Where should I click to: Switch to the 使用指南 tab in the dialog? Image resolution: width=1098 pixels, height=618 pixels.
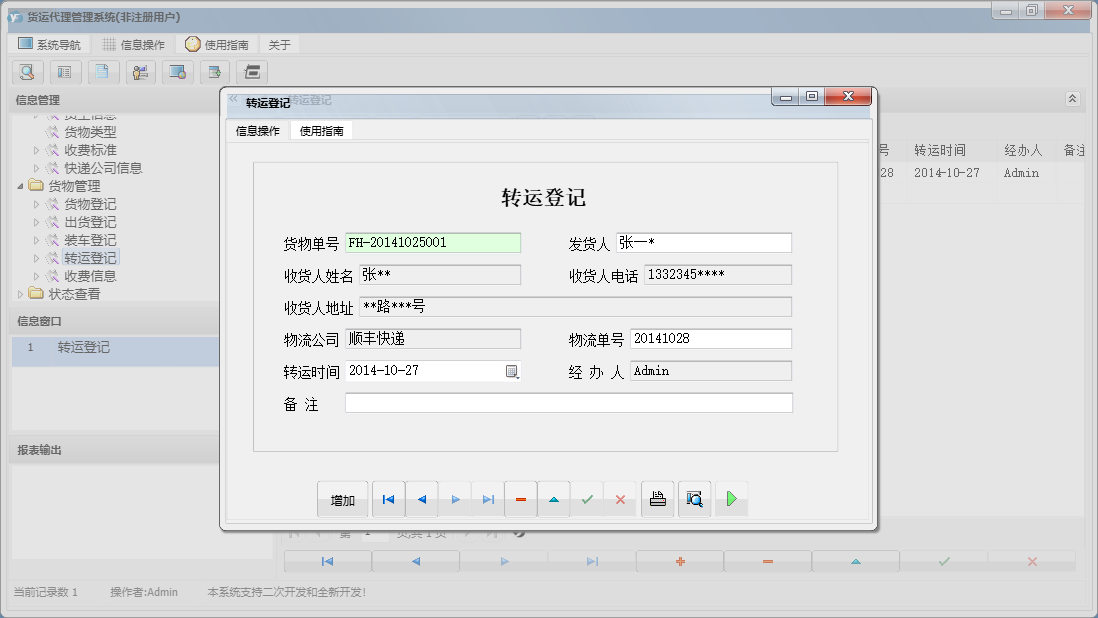click(320, 129)
